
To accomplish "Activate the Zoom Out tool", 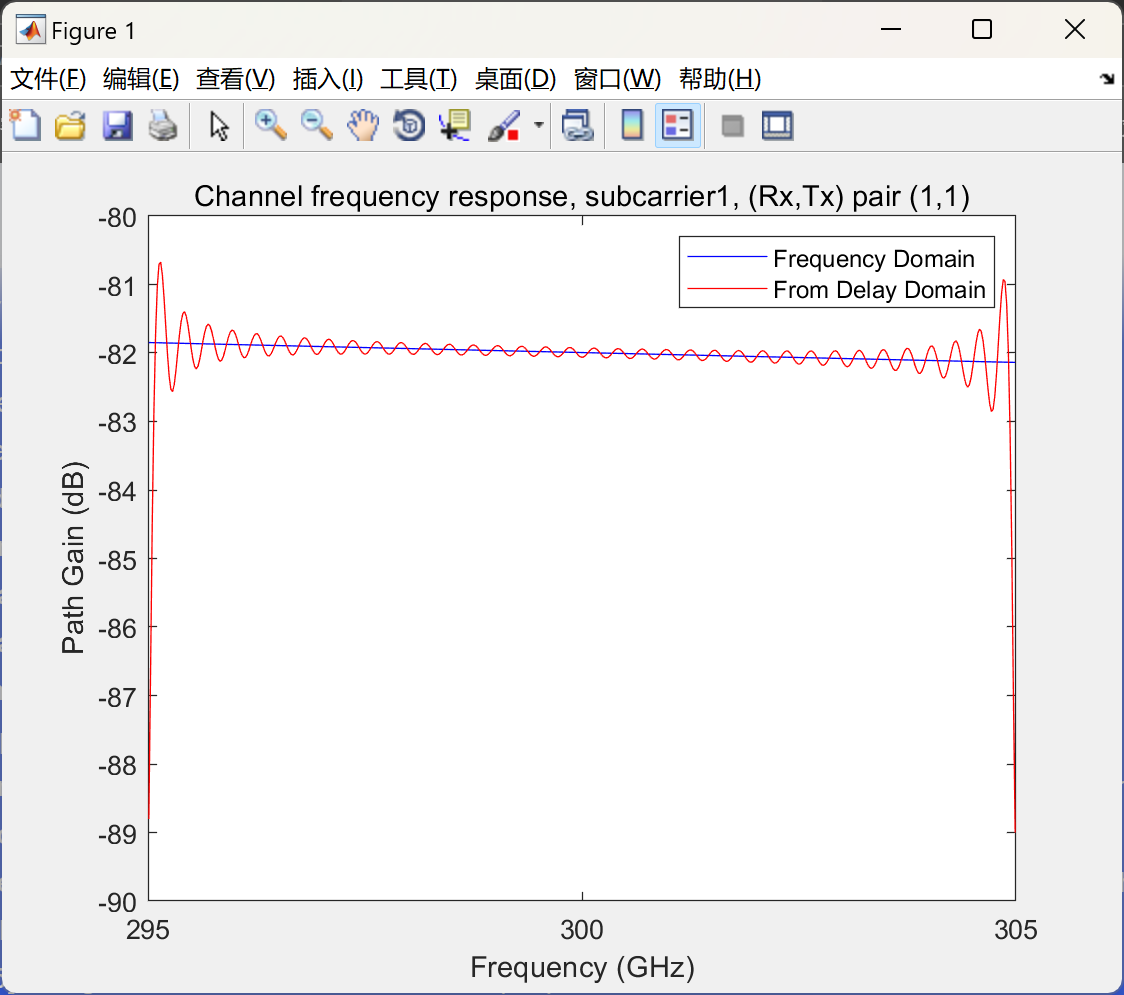I will pos(316,125).
